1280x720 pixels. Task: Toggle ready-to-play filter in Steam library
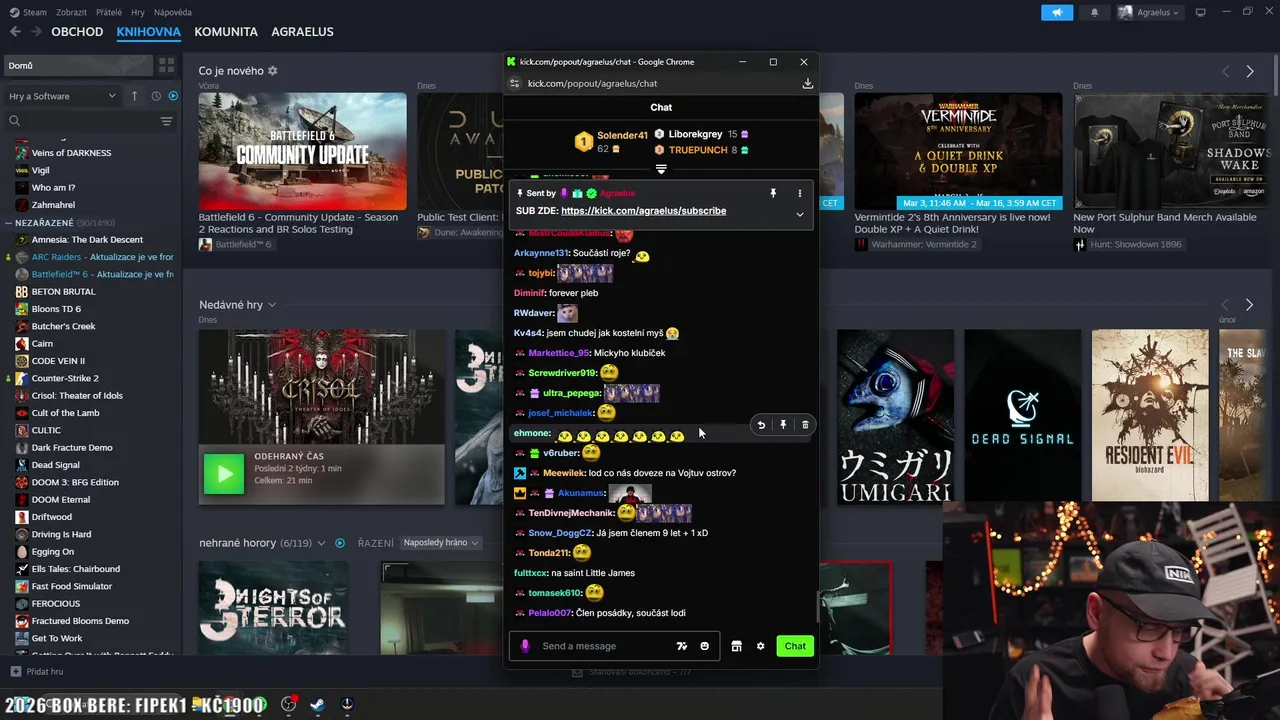point(173,96)
